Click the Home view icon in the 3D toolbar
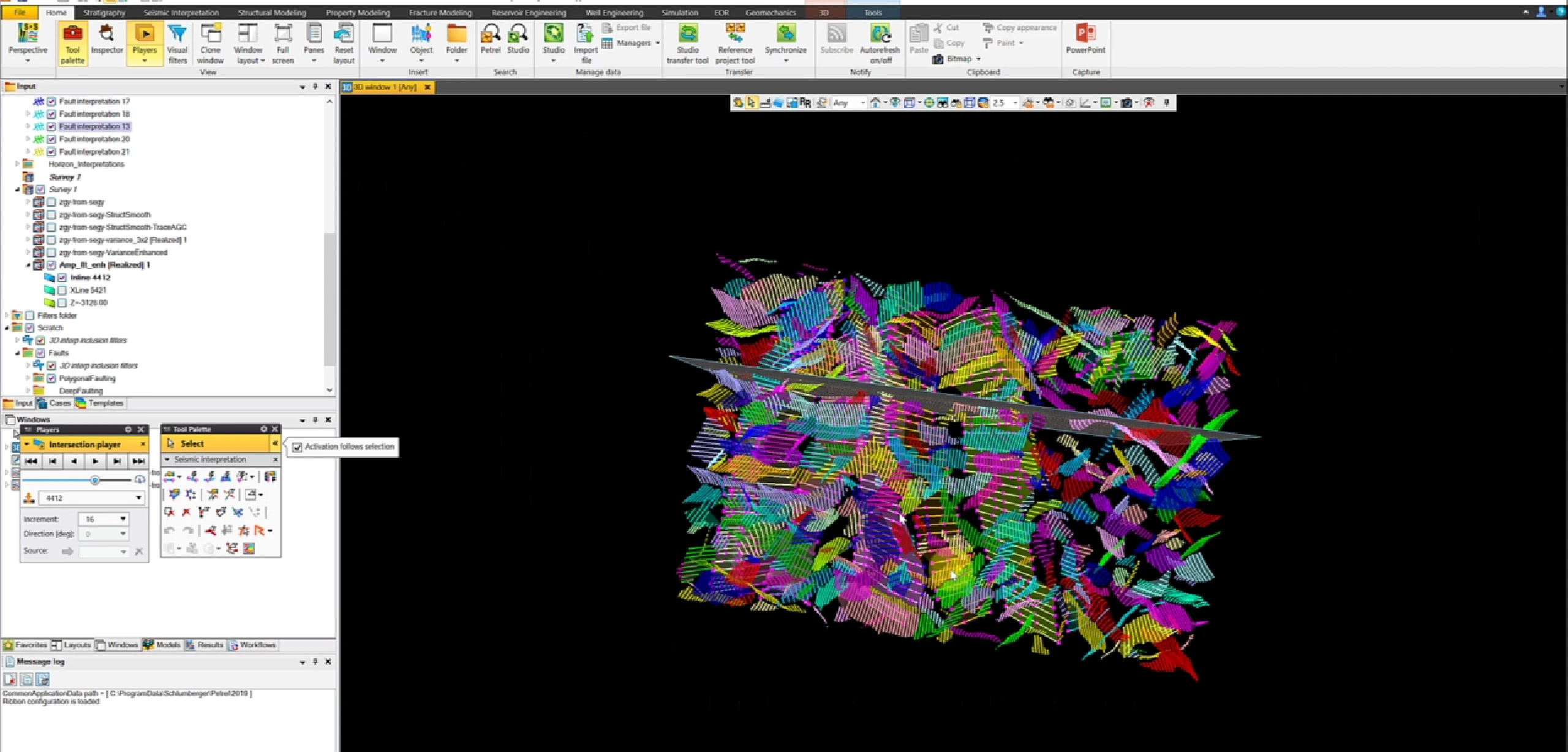This screenshot has width=1568, height=752. click(875, 103)
